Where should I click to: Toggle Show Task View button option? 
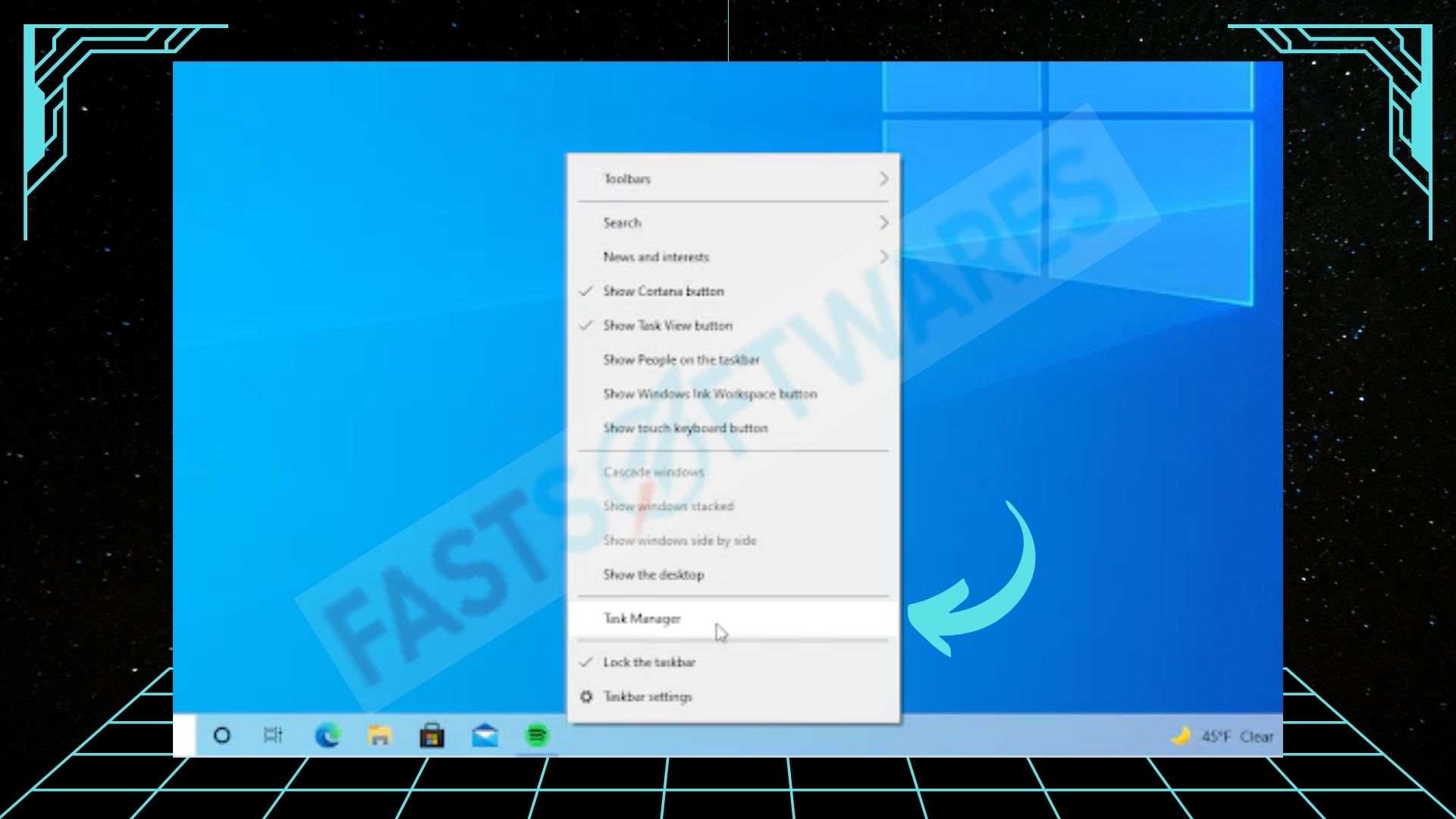(x=734, y=325)
